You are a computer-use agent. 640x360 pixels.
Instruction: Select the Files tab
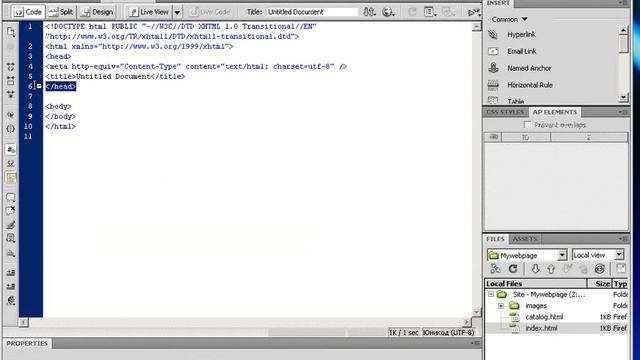(495, 239)
